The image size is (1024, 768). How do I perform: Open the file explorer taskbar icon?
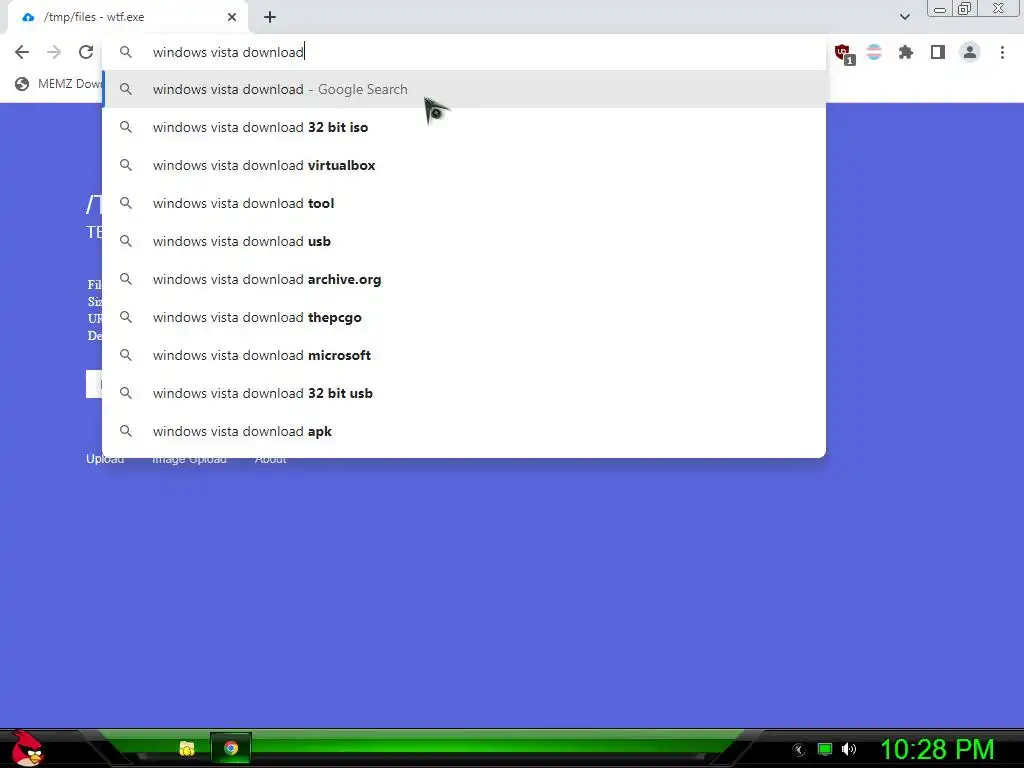coord(187,748)
